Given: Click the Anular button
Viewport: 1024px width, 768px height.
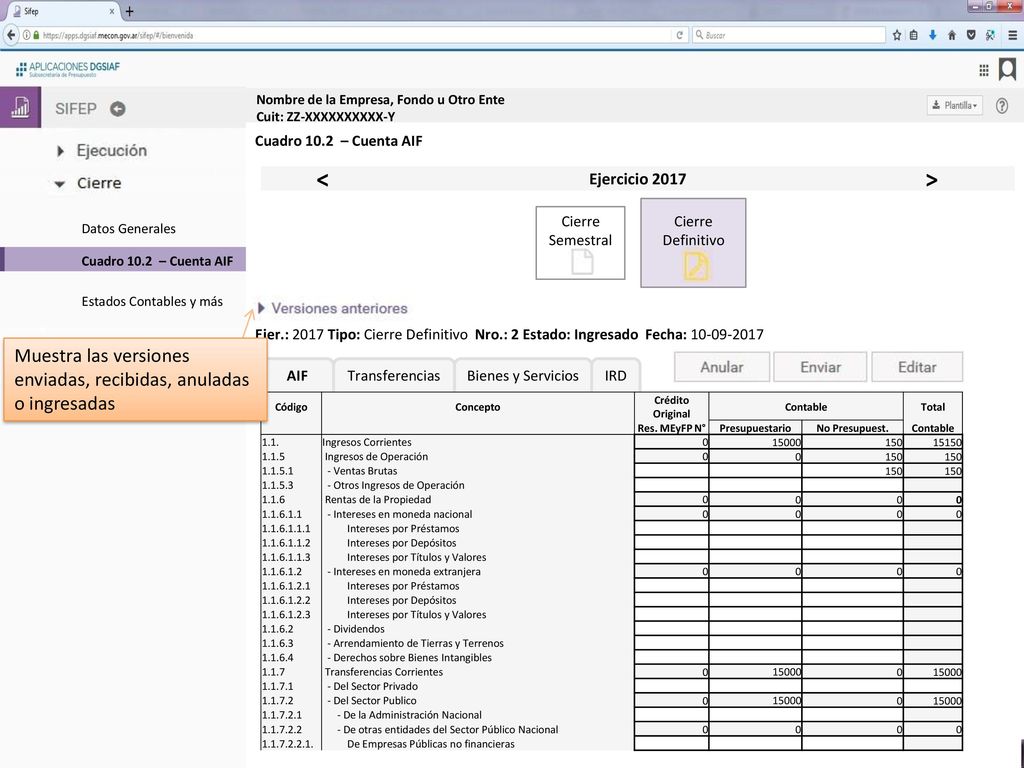Looking at the screenshot, I should click(x=722, y=367).
